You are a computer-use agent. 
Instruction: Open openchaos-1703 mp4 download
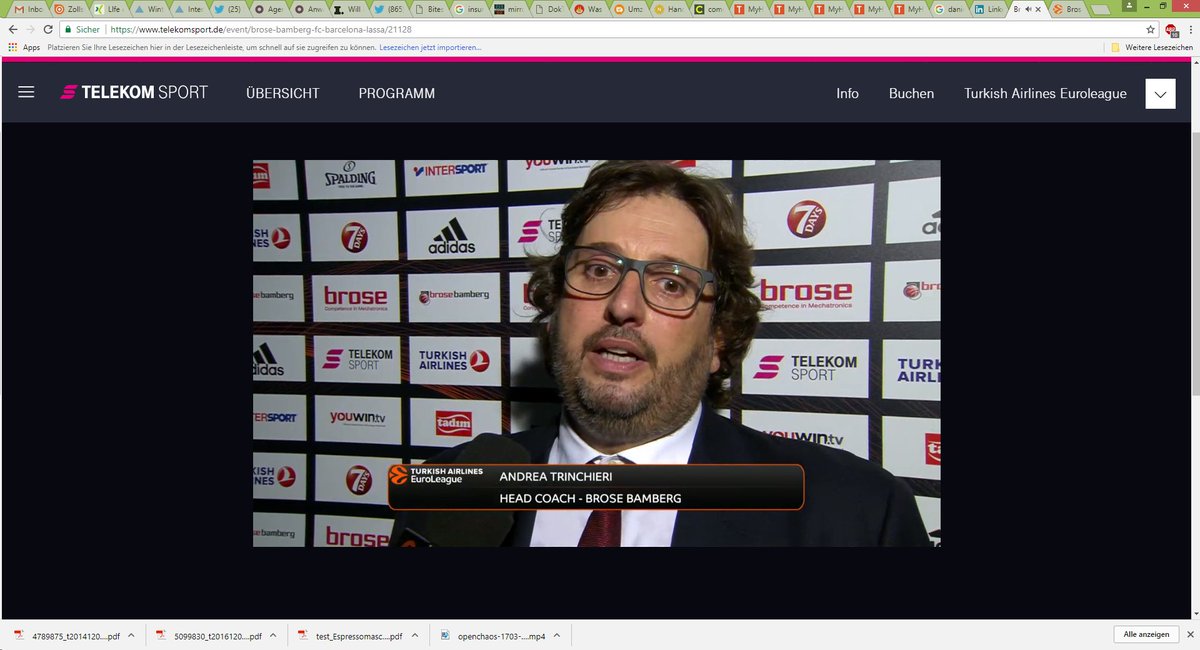click(x=495, y=635)
